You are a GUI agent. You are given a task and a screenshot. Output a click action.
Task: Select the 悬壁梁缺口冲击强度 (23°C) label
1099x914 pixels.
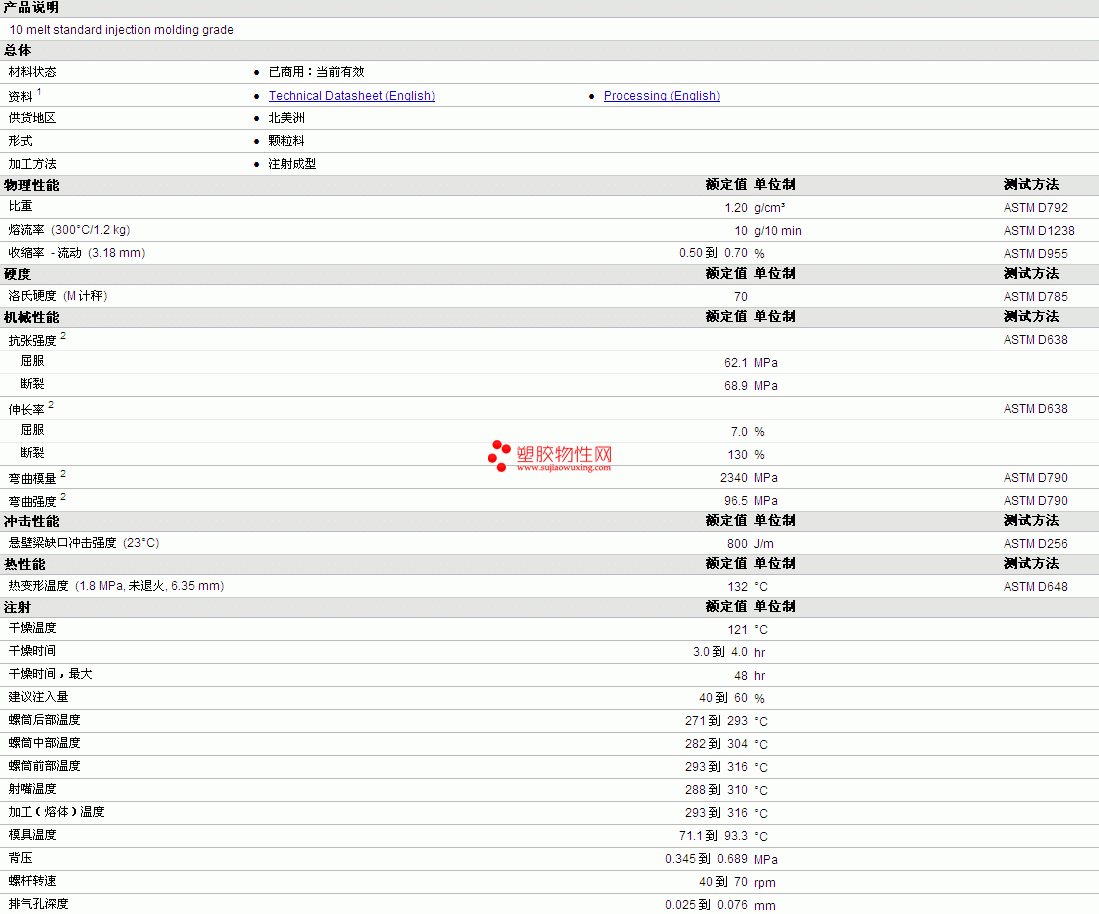coord(84,543)
